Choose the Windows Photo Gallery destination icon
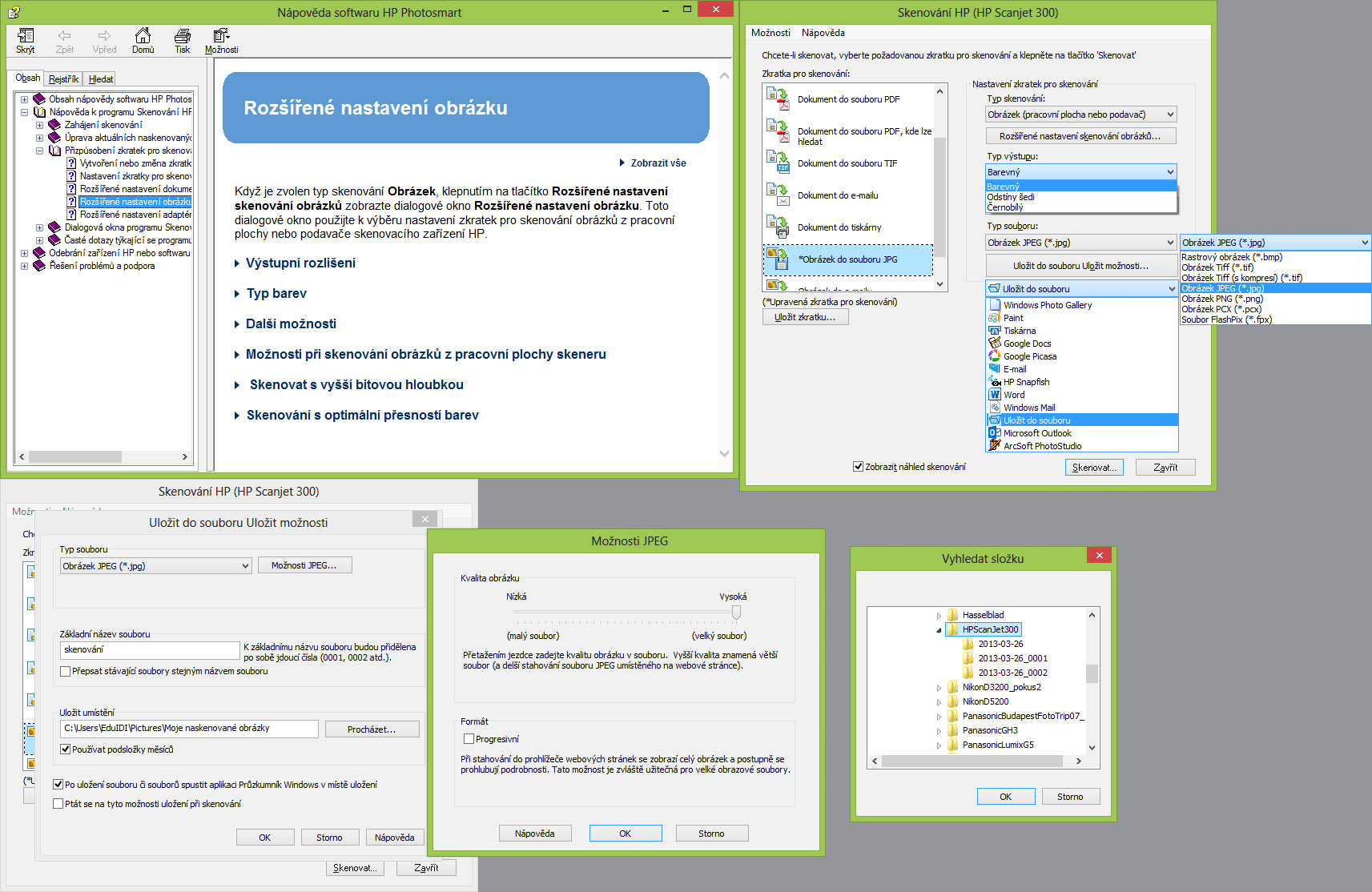1372x892 pixels. pyautogui.click(x=995, y=305)
